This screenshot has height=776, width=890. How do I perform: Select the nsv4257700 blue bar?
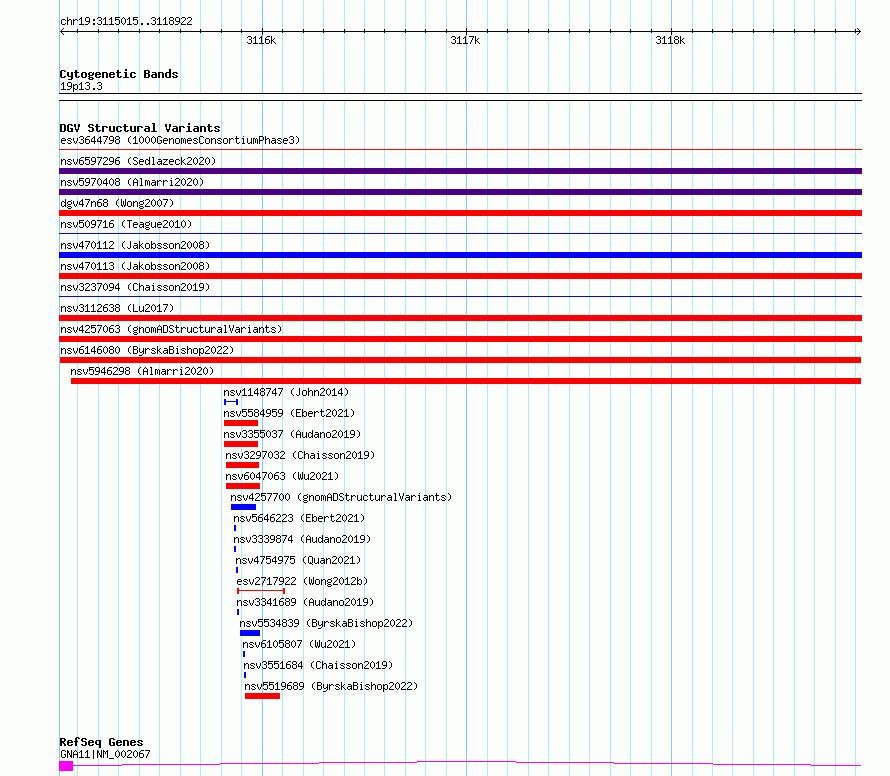point(244,507)
